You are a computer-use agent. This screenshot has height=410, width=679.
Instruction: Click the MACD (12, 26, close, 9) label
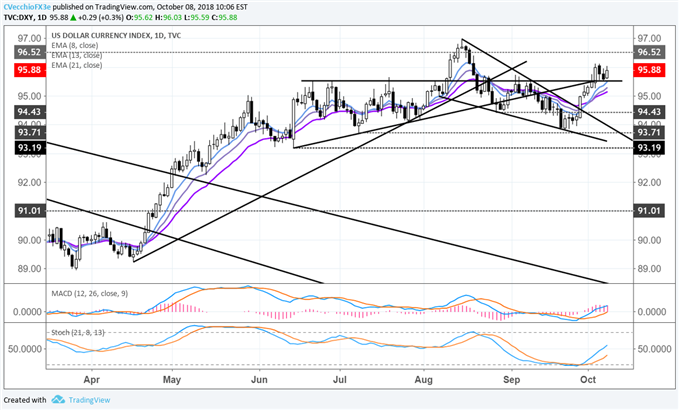pyautogui.click(x=90, y=294)
